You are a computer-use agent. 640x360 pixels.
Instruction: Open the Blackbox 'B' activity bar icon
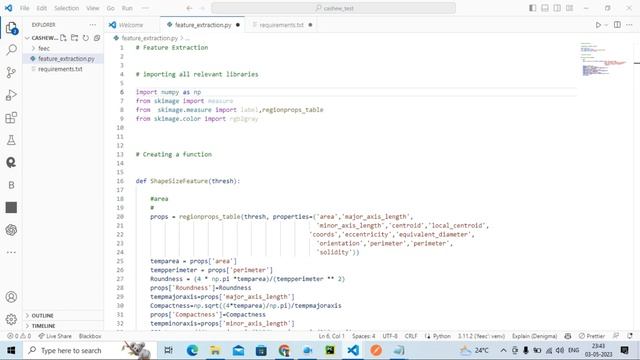click(11, 185)
